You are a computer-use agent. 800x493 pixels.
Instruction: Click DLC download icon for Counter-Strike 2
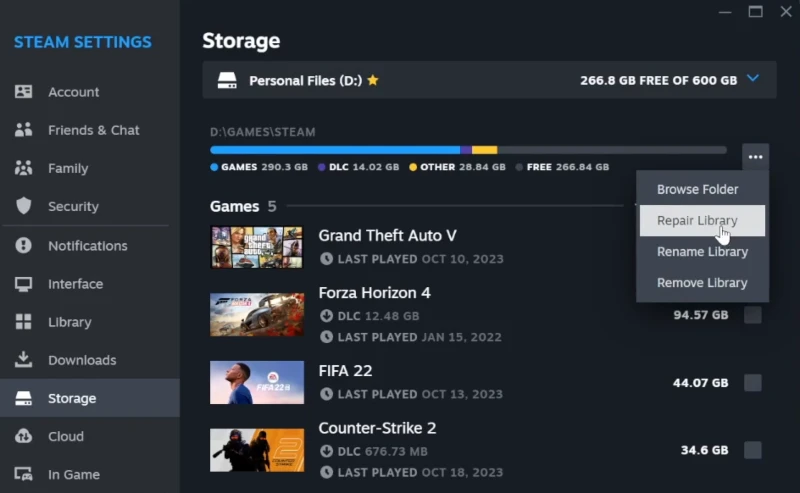click(x=327, y=451)
